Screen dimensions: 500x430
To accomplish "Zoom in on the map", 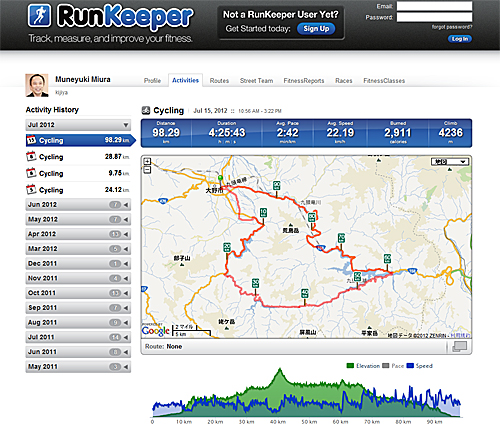I will pyautogui.click(x=147, y=161).
